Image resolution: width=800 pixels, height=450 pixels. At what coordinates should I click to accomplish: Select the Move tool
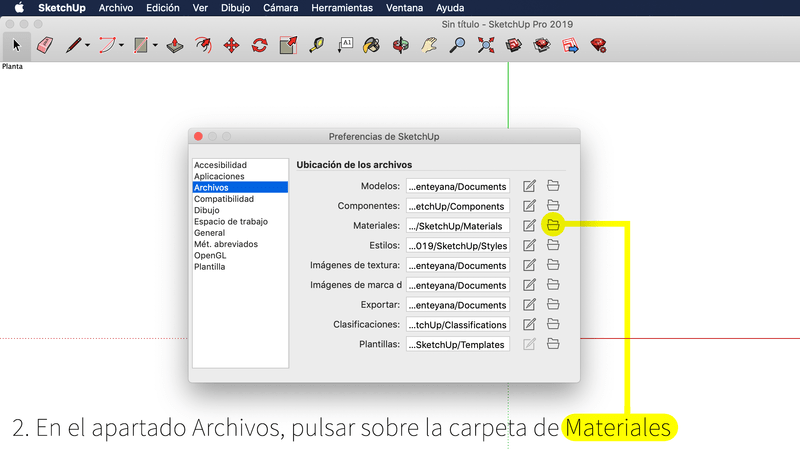232,45
